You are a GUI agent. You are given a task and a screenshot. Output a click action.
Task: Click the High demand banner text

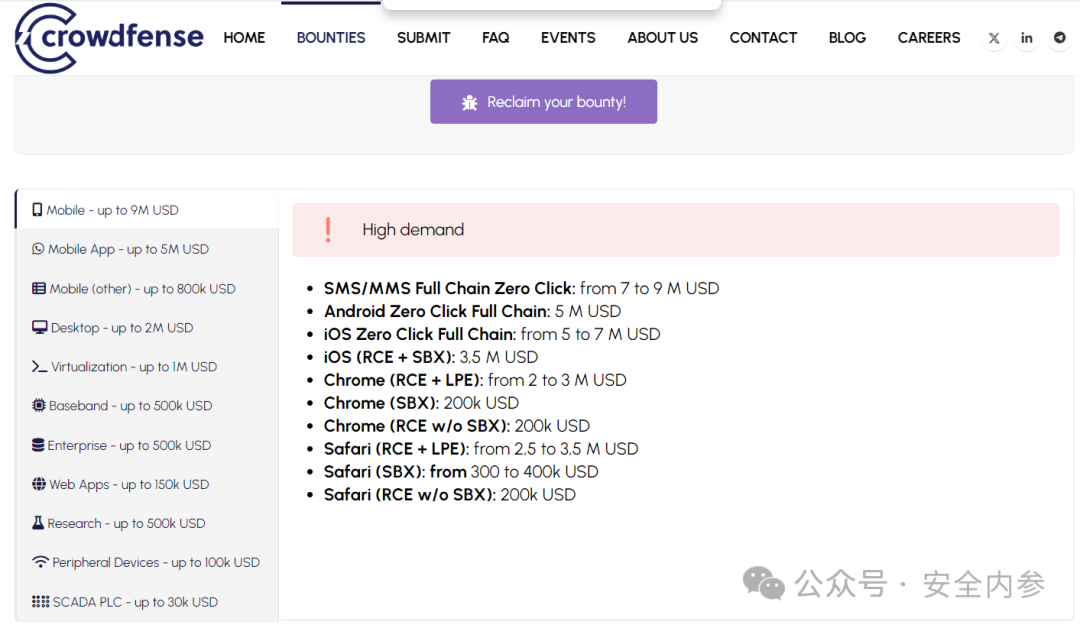tap(413, 229)
